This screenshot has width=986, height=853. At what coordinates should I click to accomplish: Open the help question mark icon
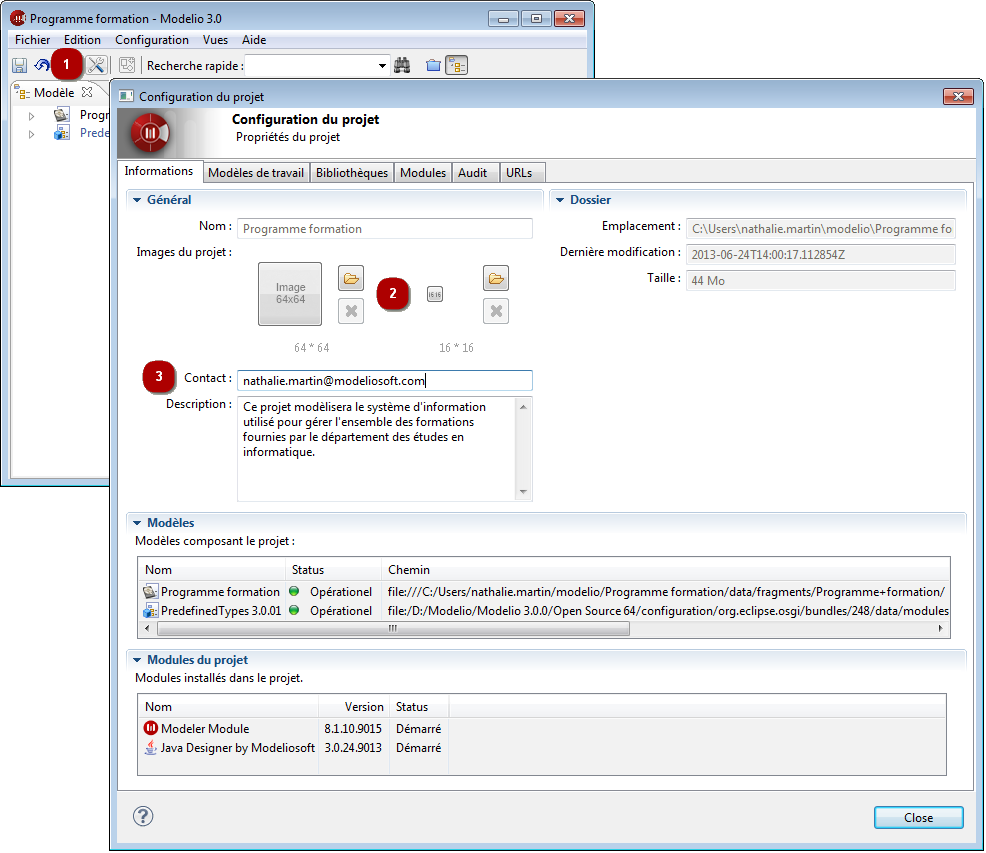click(x=143, y=816)
